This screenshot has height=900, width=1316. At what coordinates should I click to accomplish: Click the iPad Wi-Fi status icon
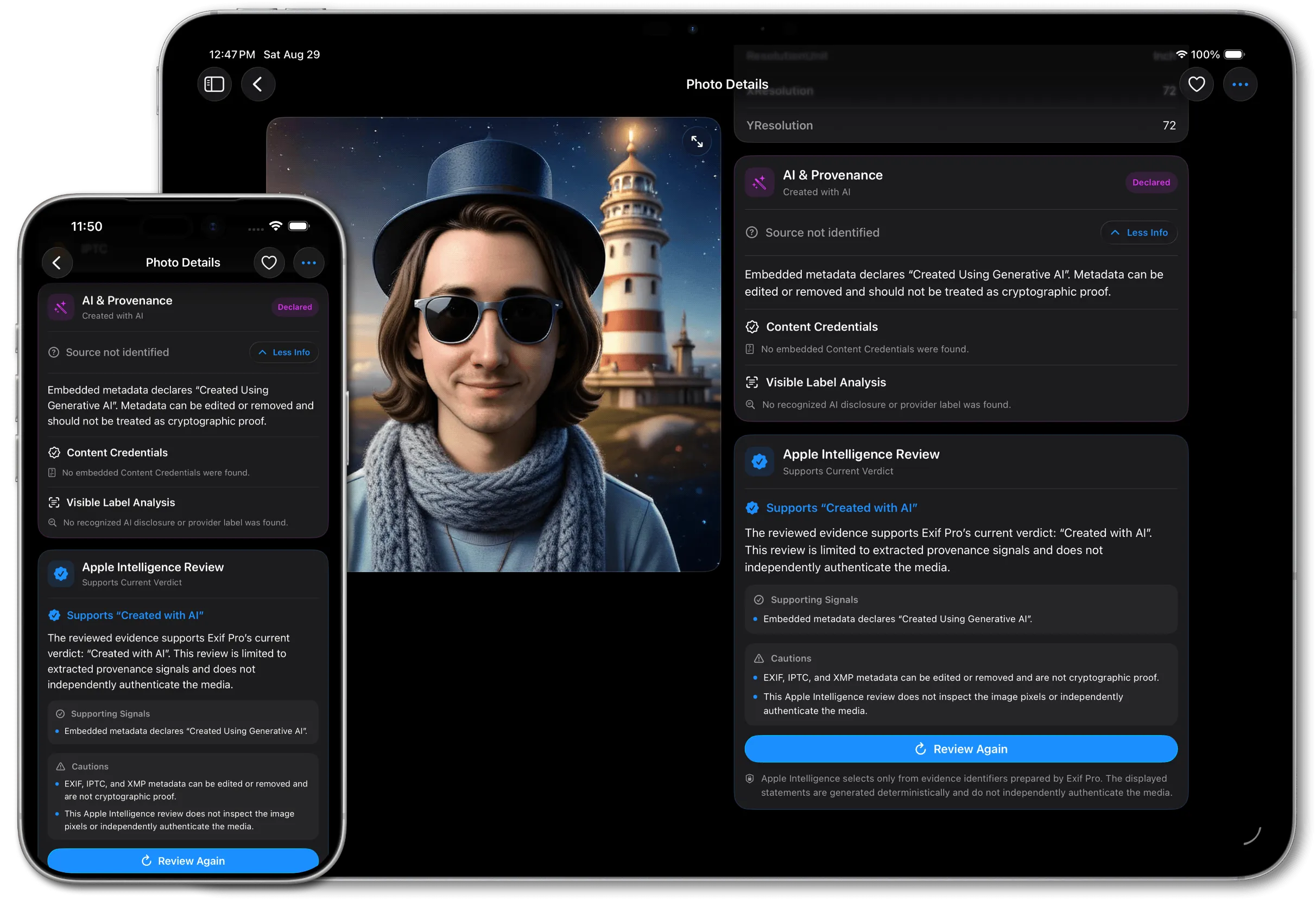pos(1181,54)
